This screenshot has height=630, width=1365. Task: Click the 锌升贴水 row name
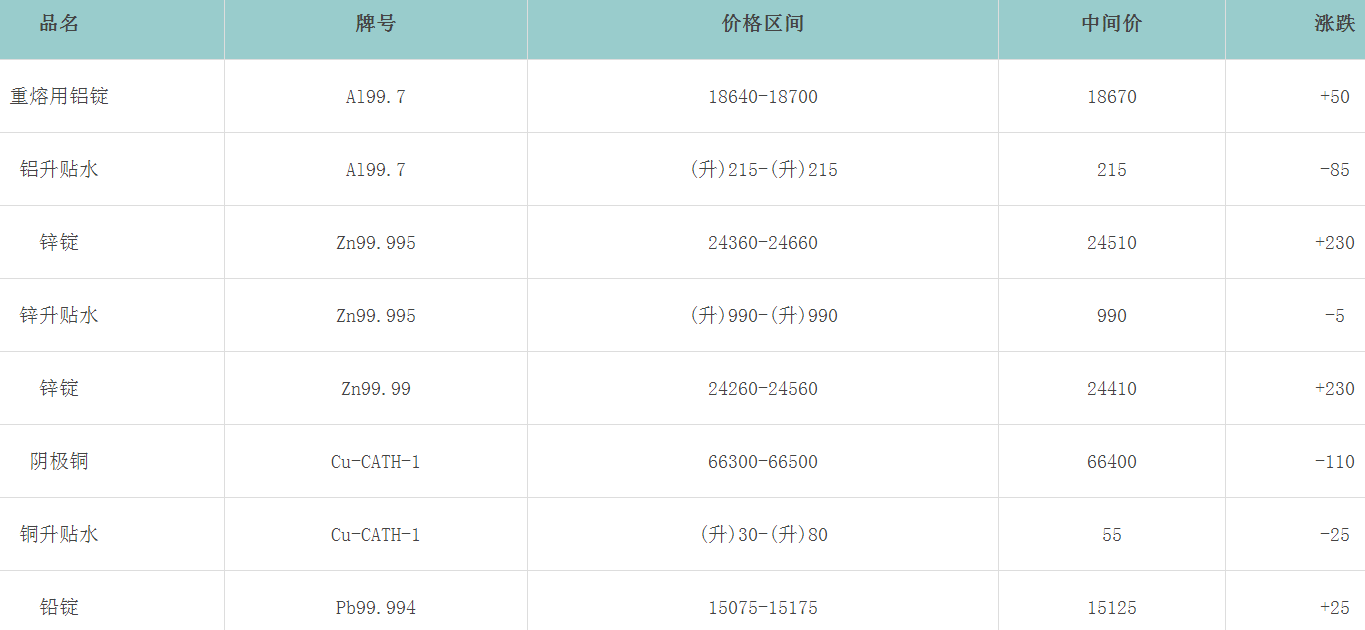[59, 316]
